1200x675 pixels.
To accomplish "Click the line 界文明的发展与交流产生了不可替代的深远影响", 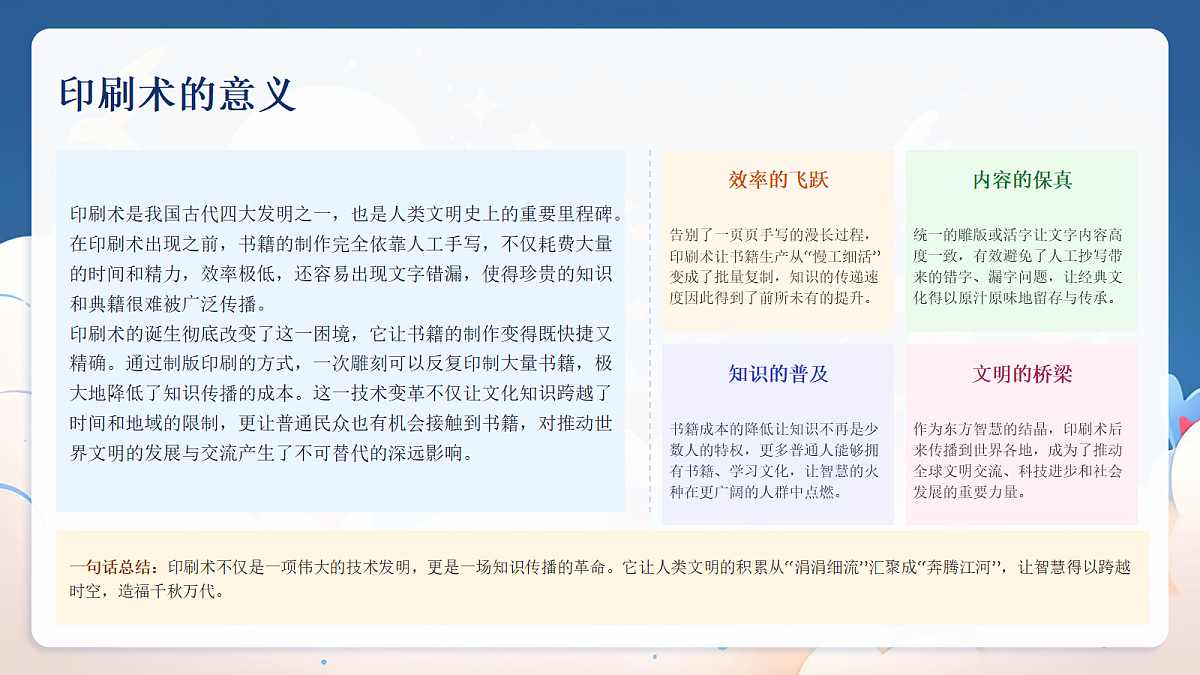I will pyautogui.click(x=270, y=453).
